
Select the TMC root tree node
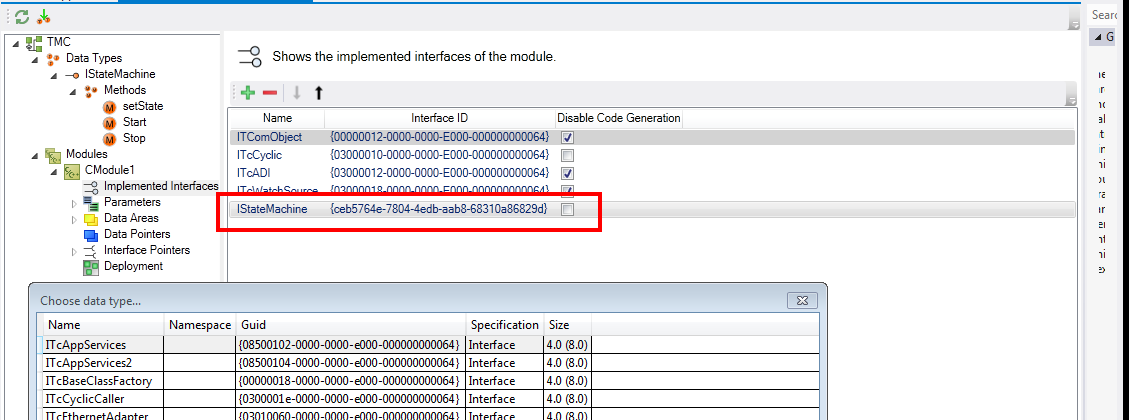click(58, 42)
